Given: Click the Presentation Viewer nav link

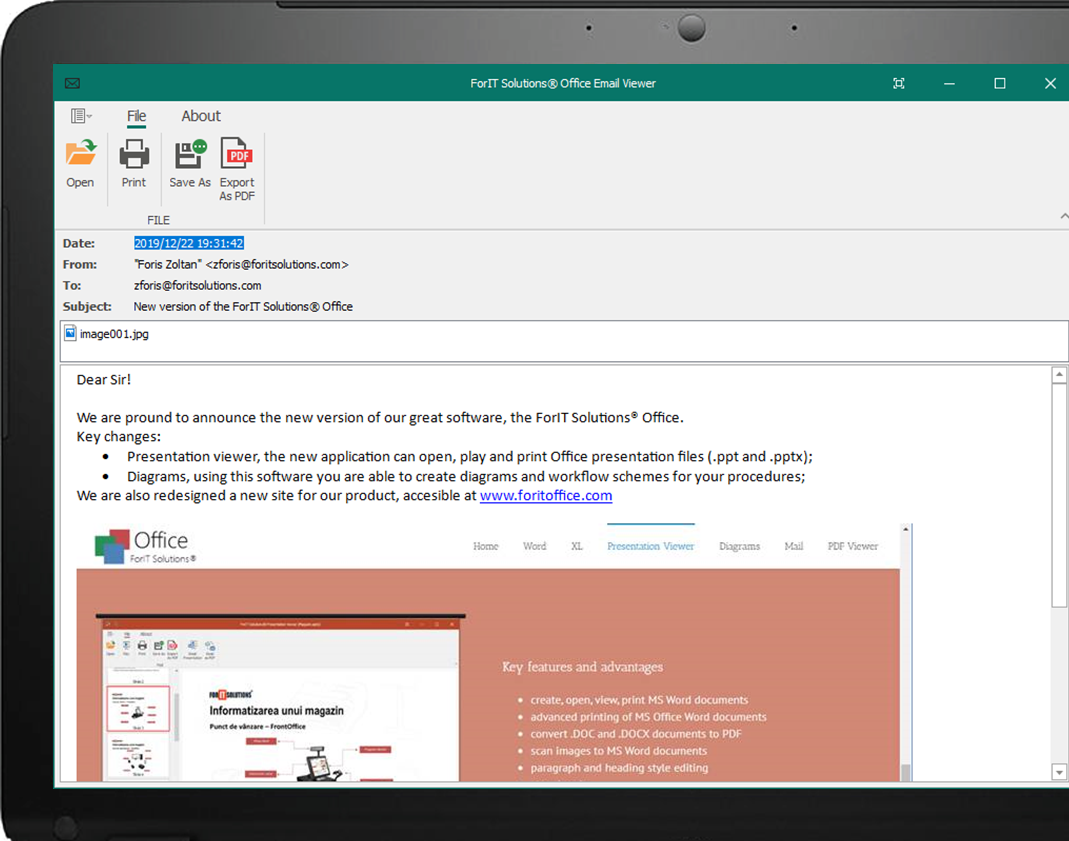Looking at the screenshot, I should pyautogui.click(x=650, y=546).
